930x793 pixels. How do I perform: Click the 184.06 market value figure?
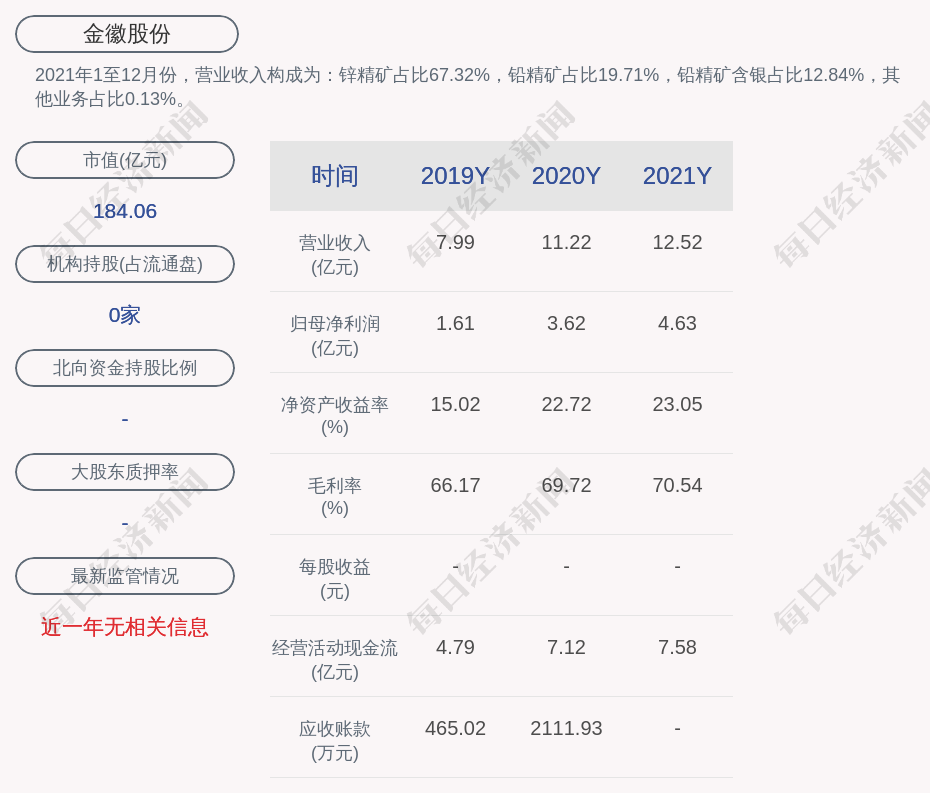pyautogui.click(x=125, y=211)
